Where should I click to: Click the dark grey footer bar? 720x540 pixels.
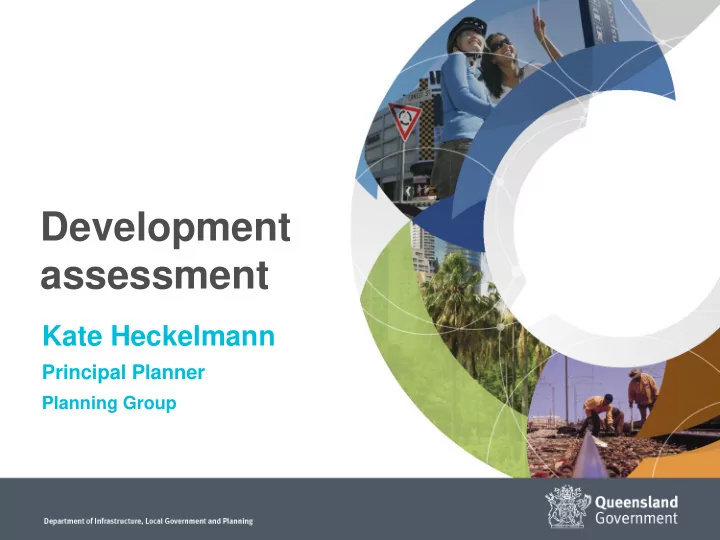[360, 509]
